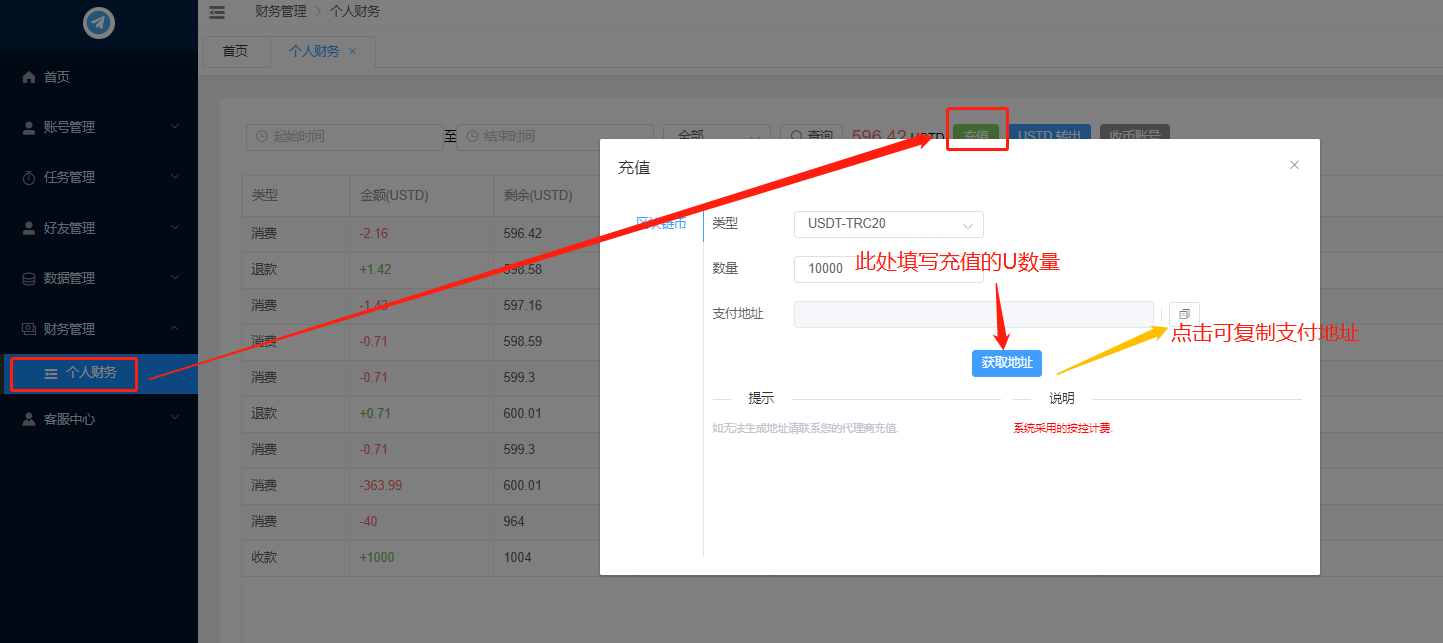Click the 数量 amount input field

[822, 269]
